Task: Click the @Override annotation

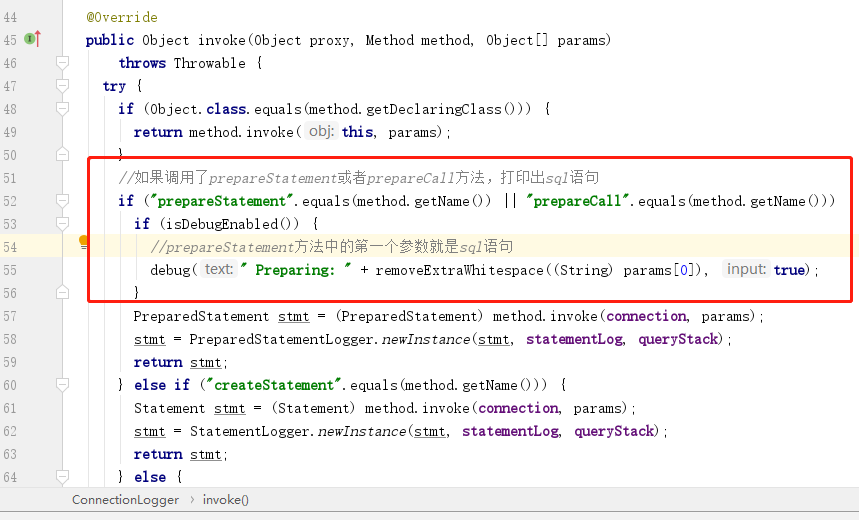Action: click(122, 17)
